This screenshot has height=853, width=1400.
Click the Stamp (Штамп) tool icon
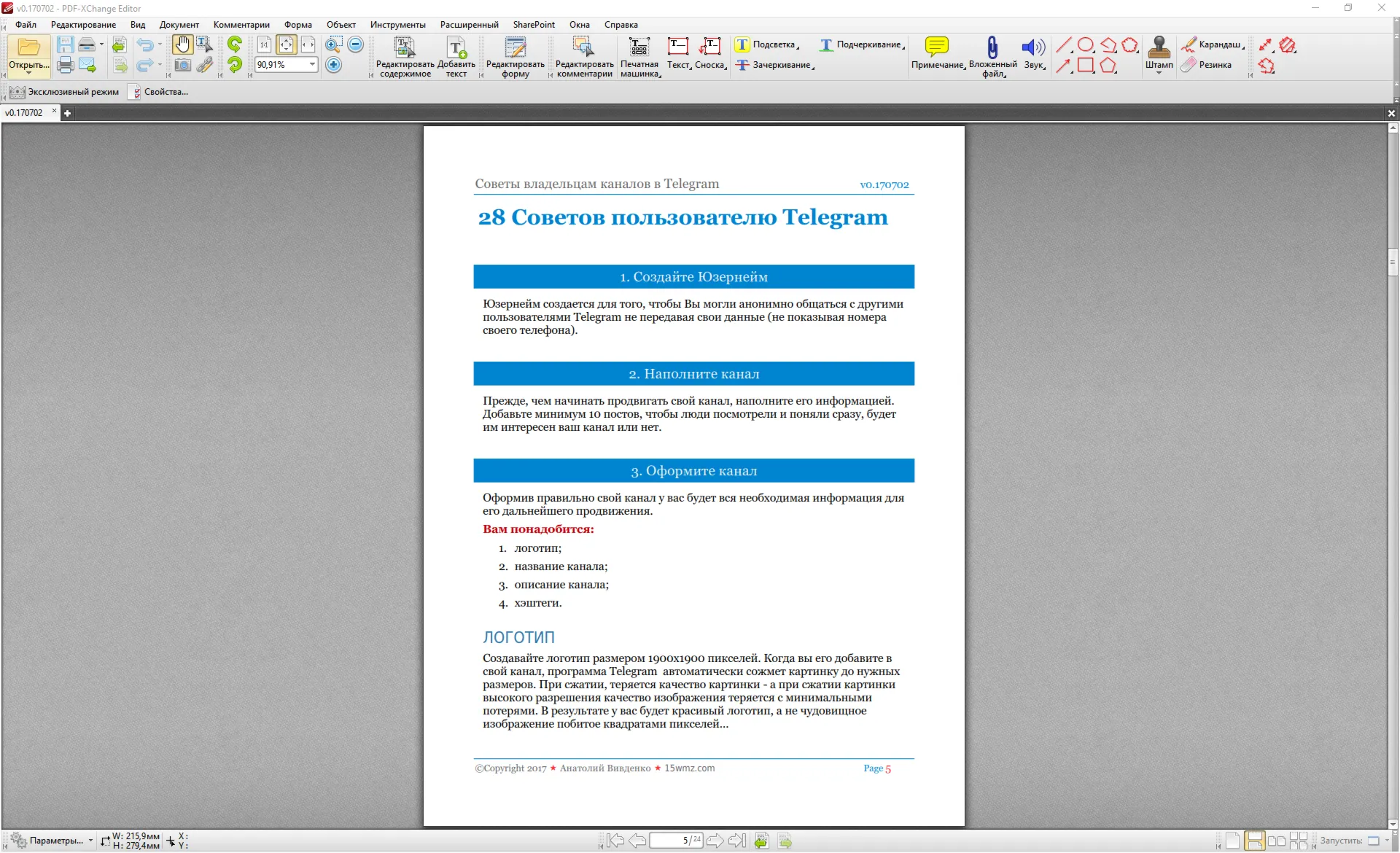click(x=1159, y=47)
